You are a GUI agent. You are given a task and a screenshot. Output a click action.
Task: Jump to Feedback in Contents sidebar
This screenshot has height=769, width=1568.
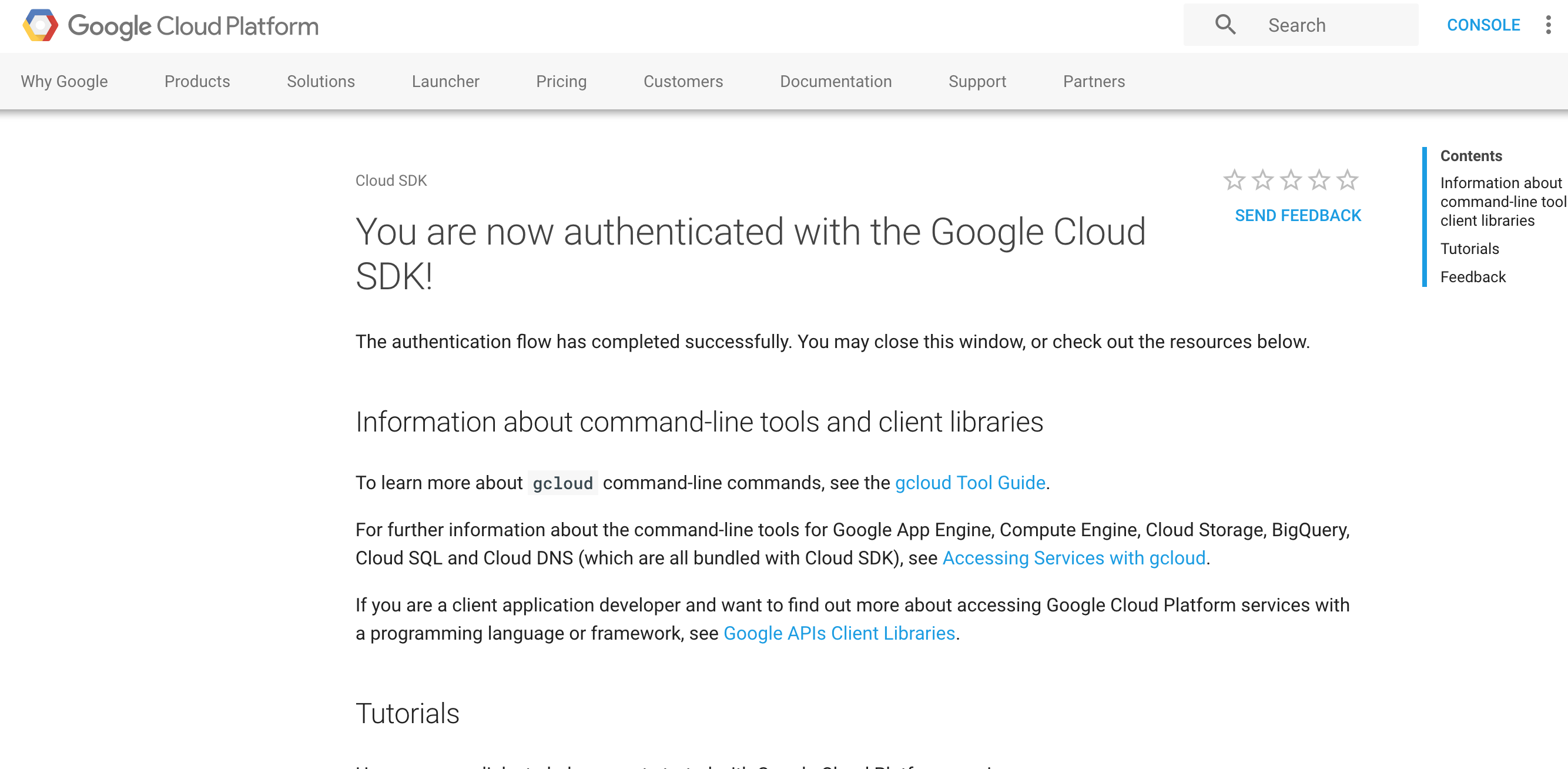tap(1472, 277)
